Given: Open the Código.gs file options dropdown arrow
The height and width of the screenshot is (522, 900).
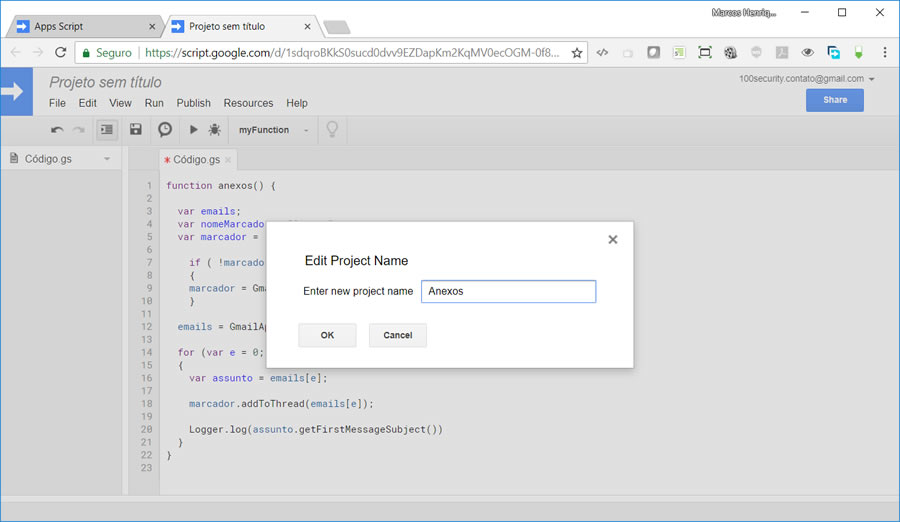Looking at the screenshot, I should pos(107,159).
